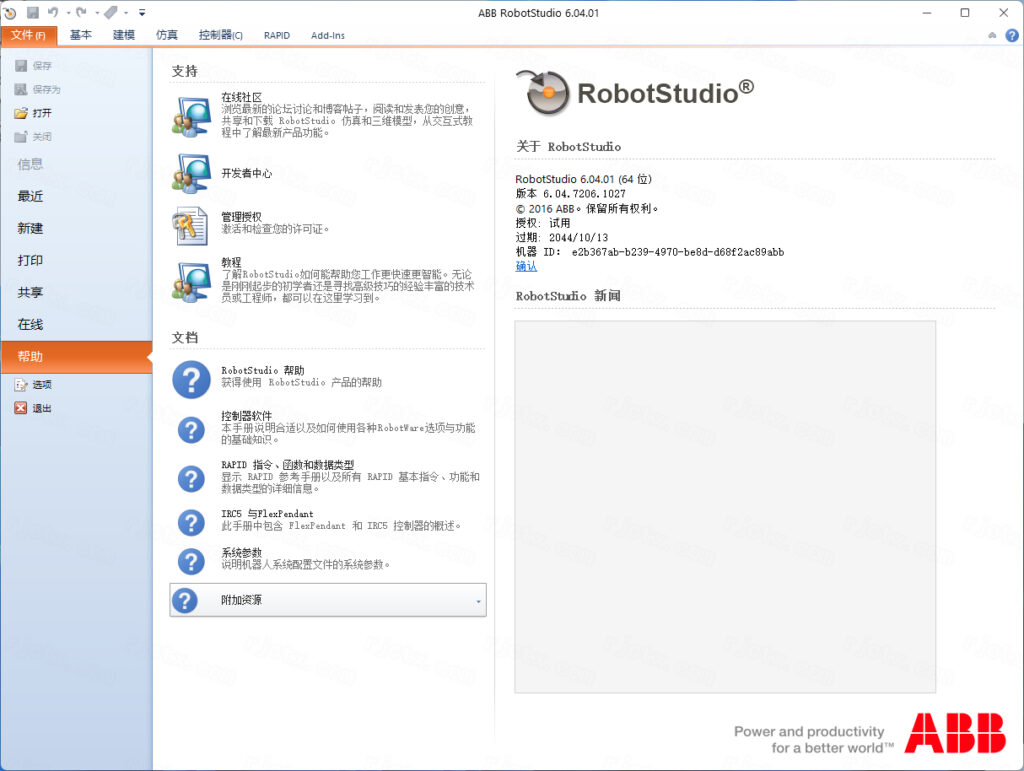Click the red 退出 exit icon
This screenshot has width=1024, height=771.
coord(21,408)
